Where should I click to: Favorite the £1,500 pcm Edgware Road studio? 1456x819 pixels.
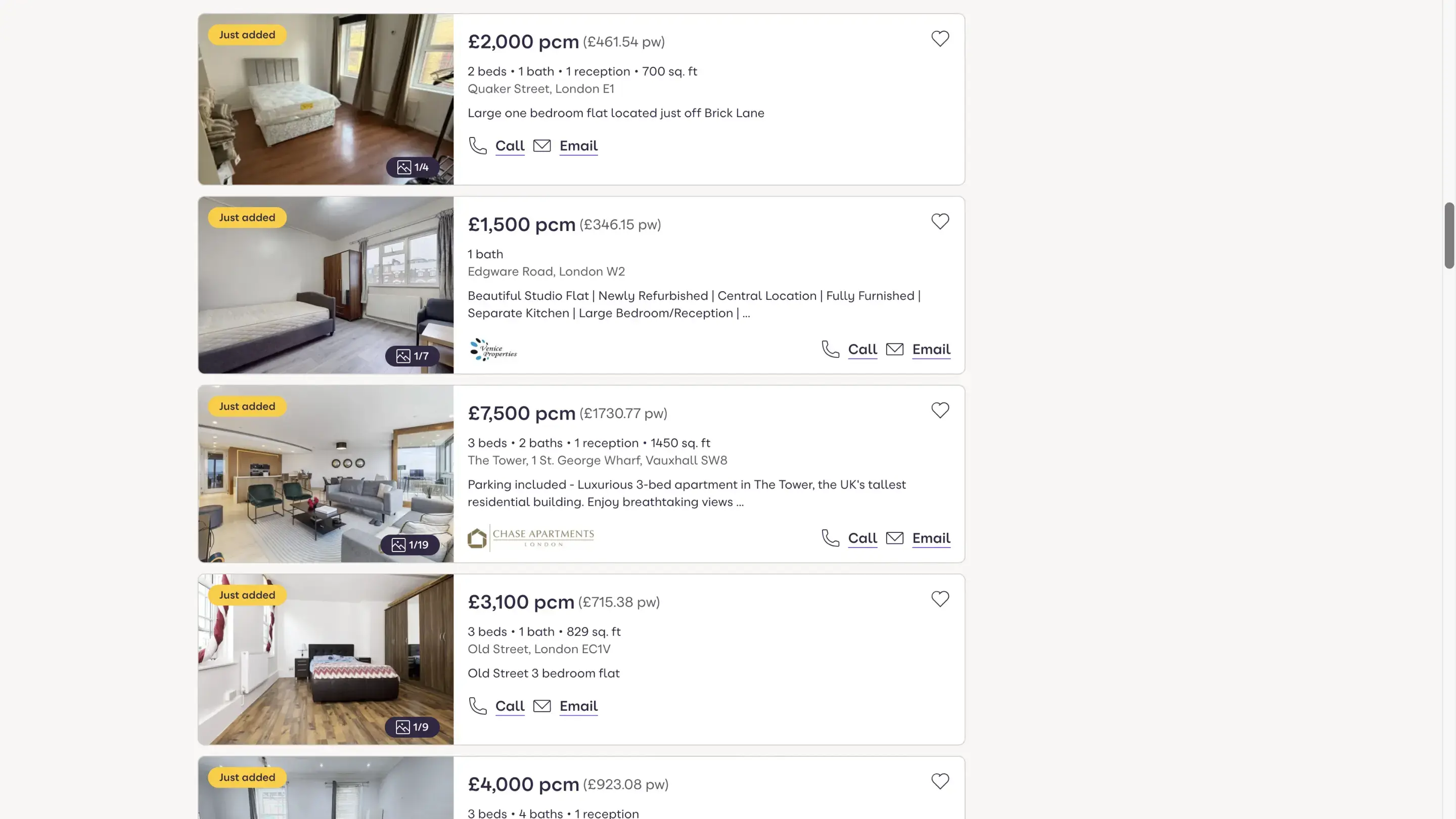940,221
